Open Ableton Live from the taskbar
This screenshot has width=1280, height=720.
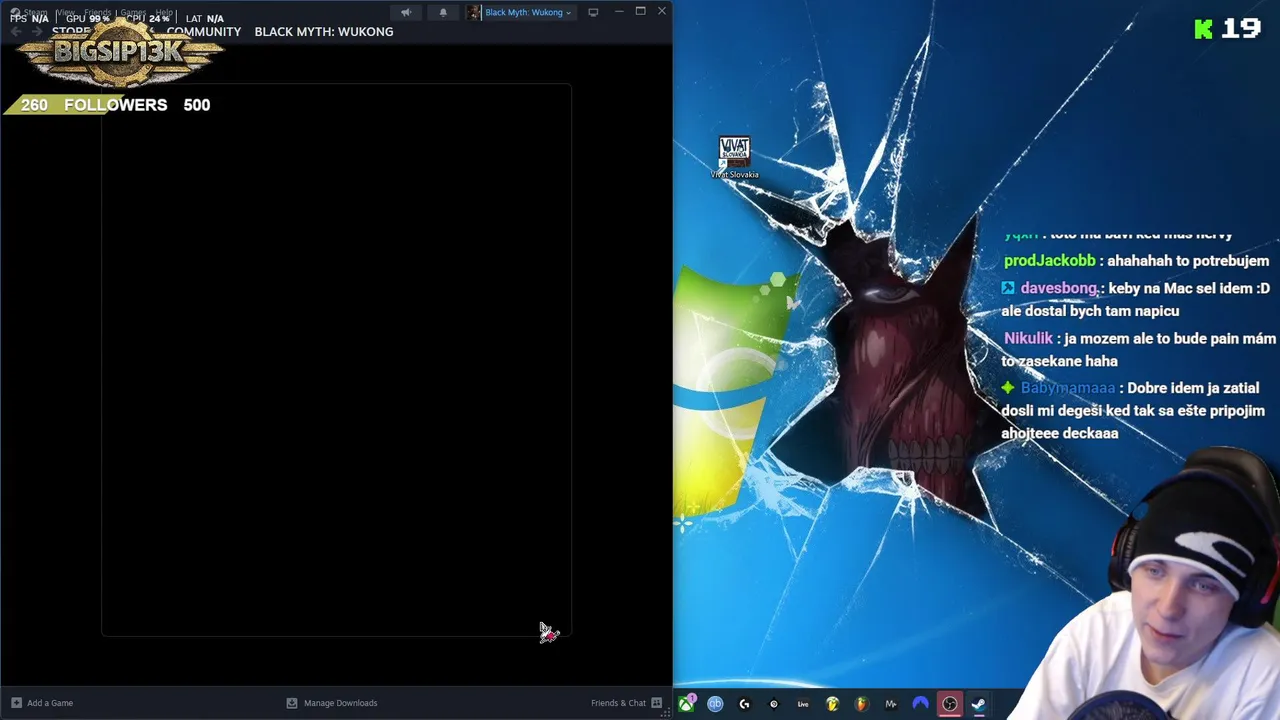803,704
